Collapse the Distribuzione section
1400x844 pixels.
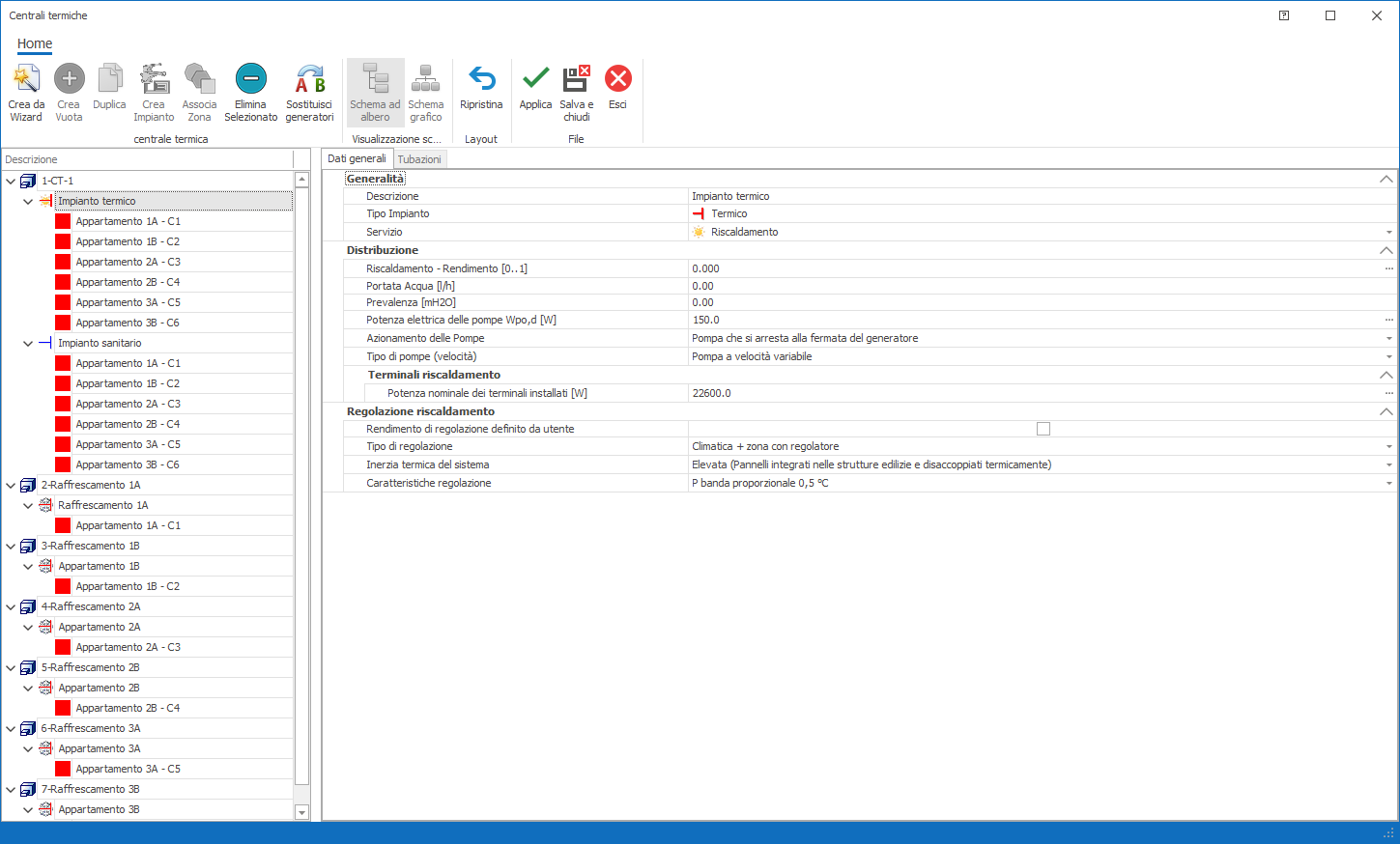point(1386,251)
